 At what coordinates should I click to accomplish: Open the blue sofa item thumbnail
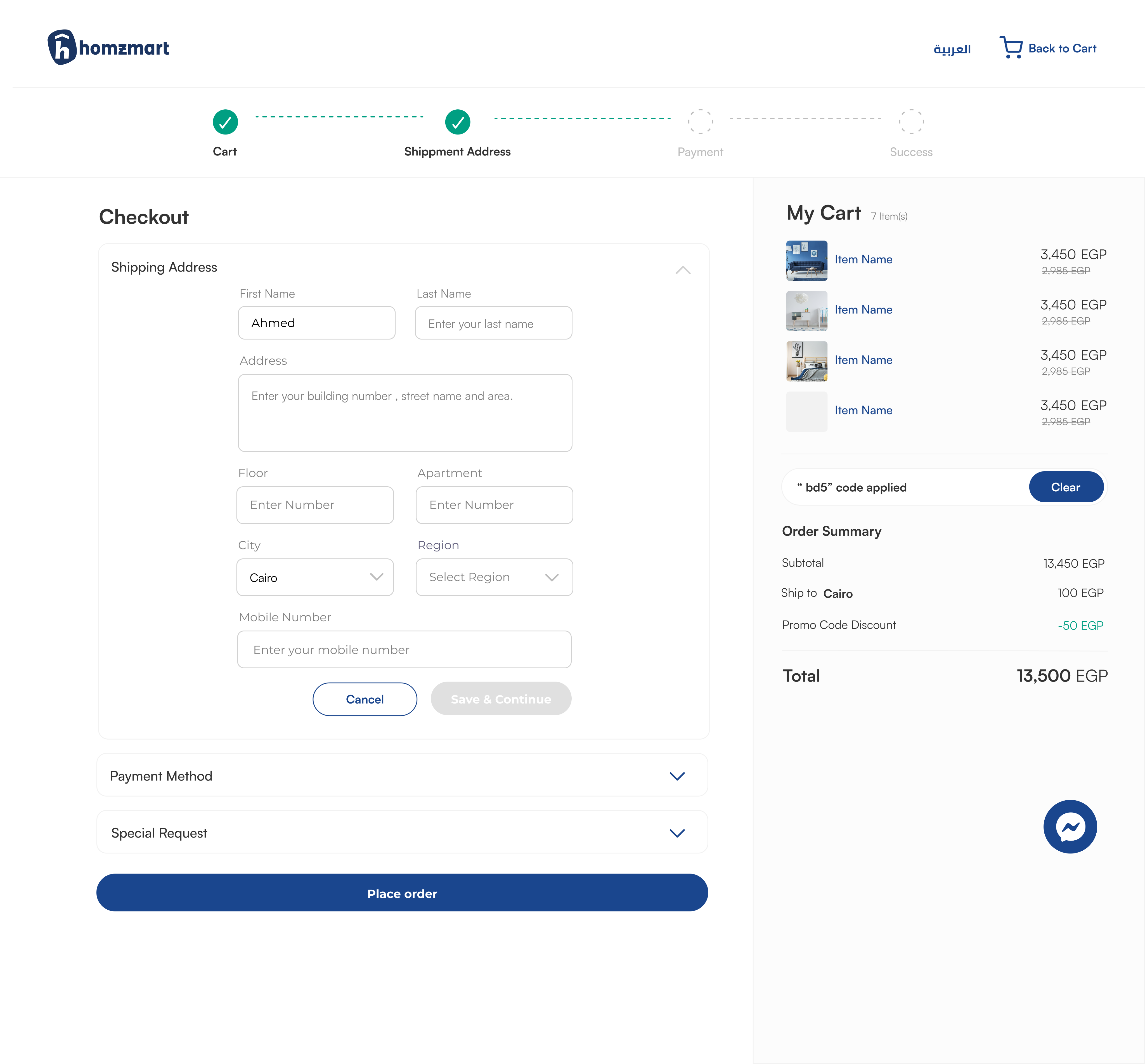pos(806,261)
